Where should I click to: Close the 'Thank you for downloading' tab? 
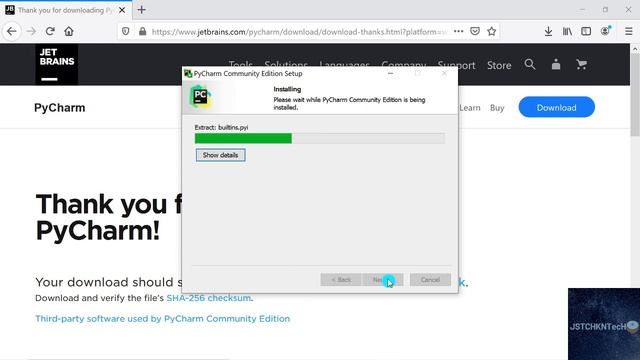pyautogui.click(x=122, y=10)
